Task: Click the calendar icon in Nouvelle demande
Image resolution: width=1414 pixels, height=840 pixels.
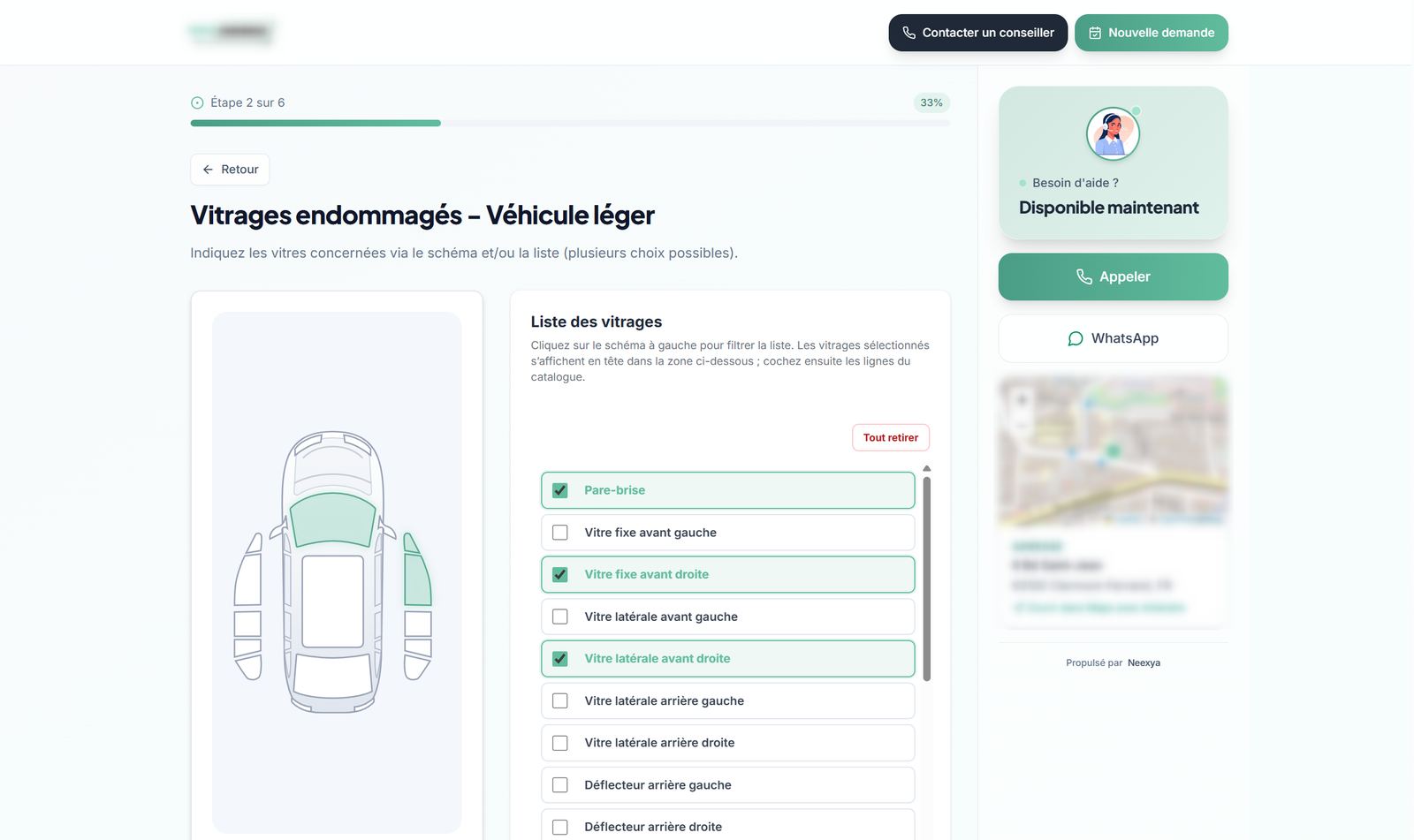Action: pos(1095,33)
